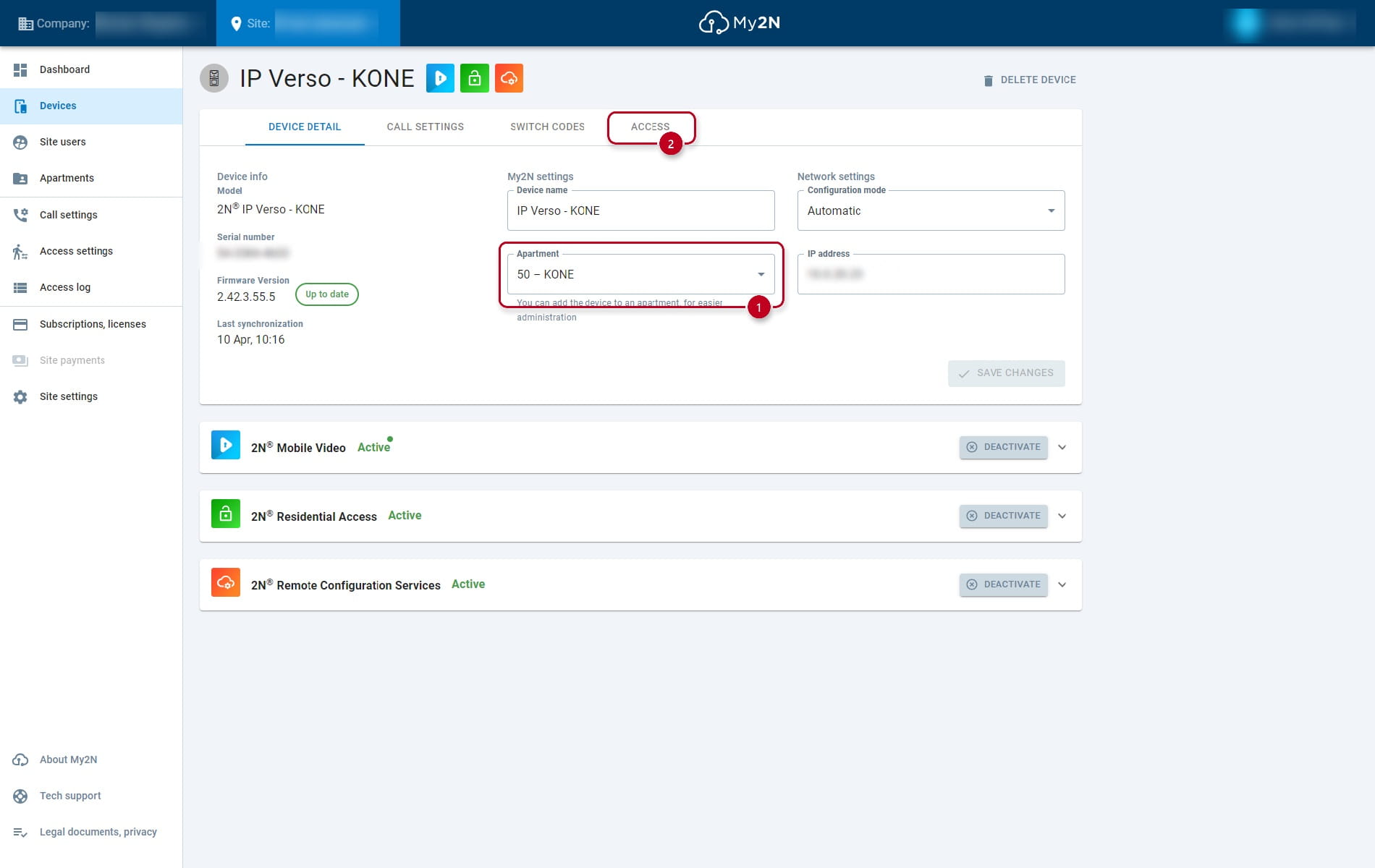Click the green Residential Access lock icon beside title
The height and width of the screenshot is (868, 1375).
(x=475, y=78)
